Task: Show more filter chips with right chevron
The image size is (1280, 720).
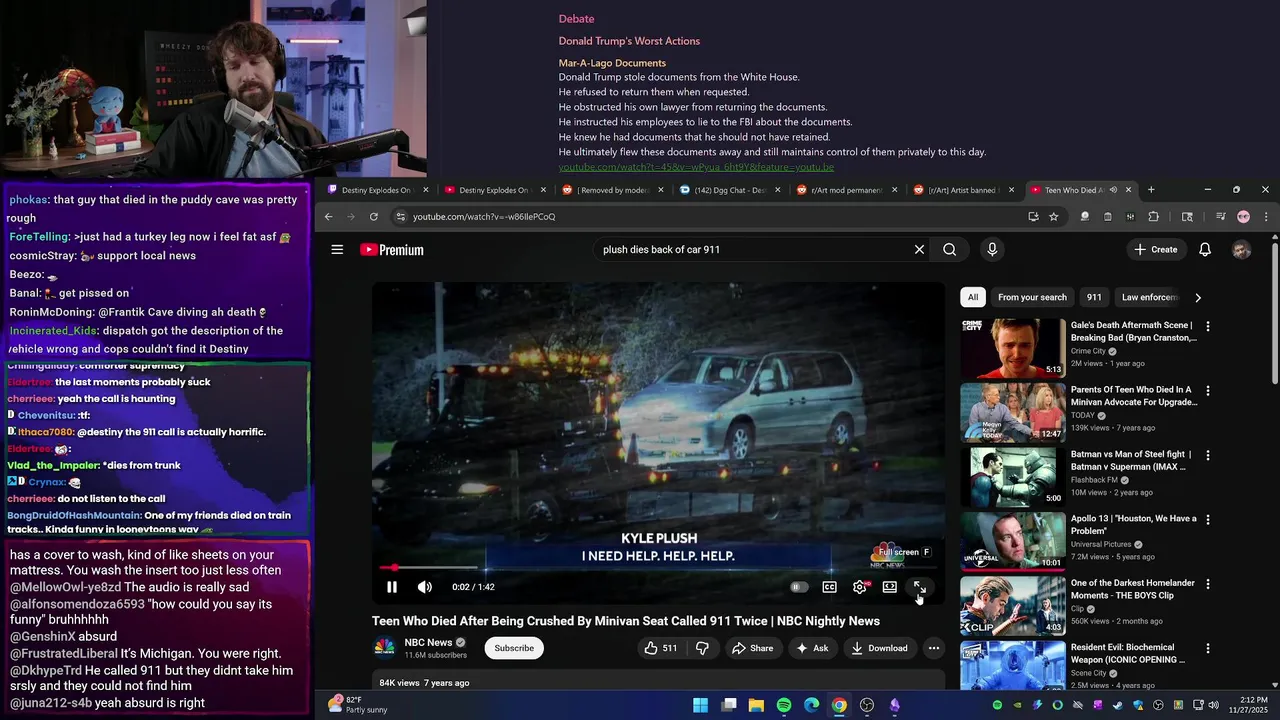Action: click(1198, 297)
